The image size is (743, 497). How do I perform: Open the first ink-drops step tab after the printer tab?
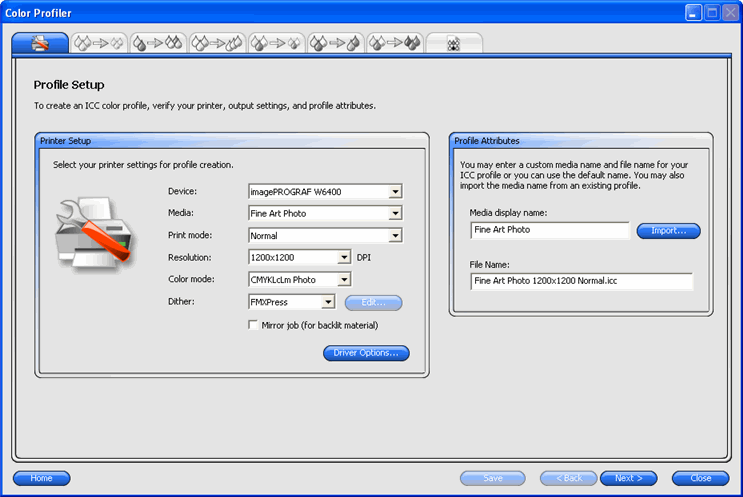coord(99,43)
